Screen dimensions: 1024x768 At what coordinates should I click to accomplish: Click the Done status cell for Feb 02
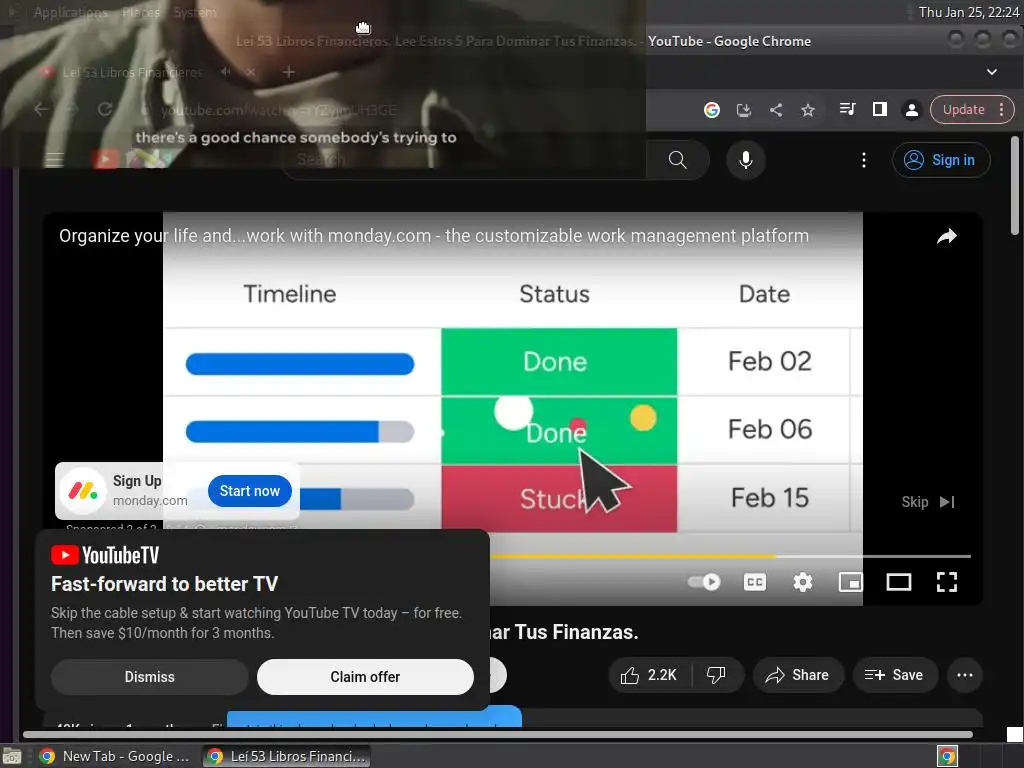coord(559,362)
